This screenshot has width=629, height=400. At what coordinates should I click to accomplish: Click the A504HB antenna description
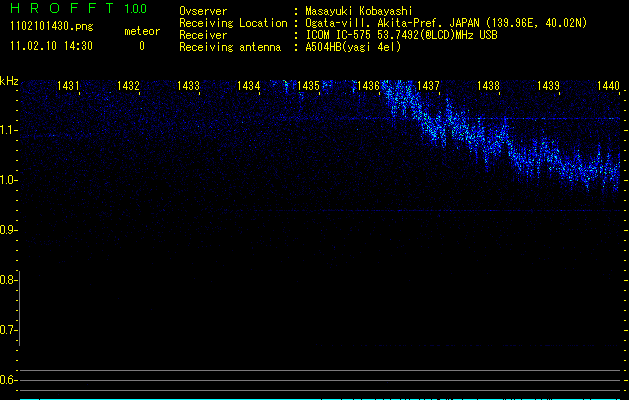(353, 47)
